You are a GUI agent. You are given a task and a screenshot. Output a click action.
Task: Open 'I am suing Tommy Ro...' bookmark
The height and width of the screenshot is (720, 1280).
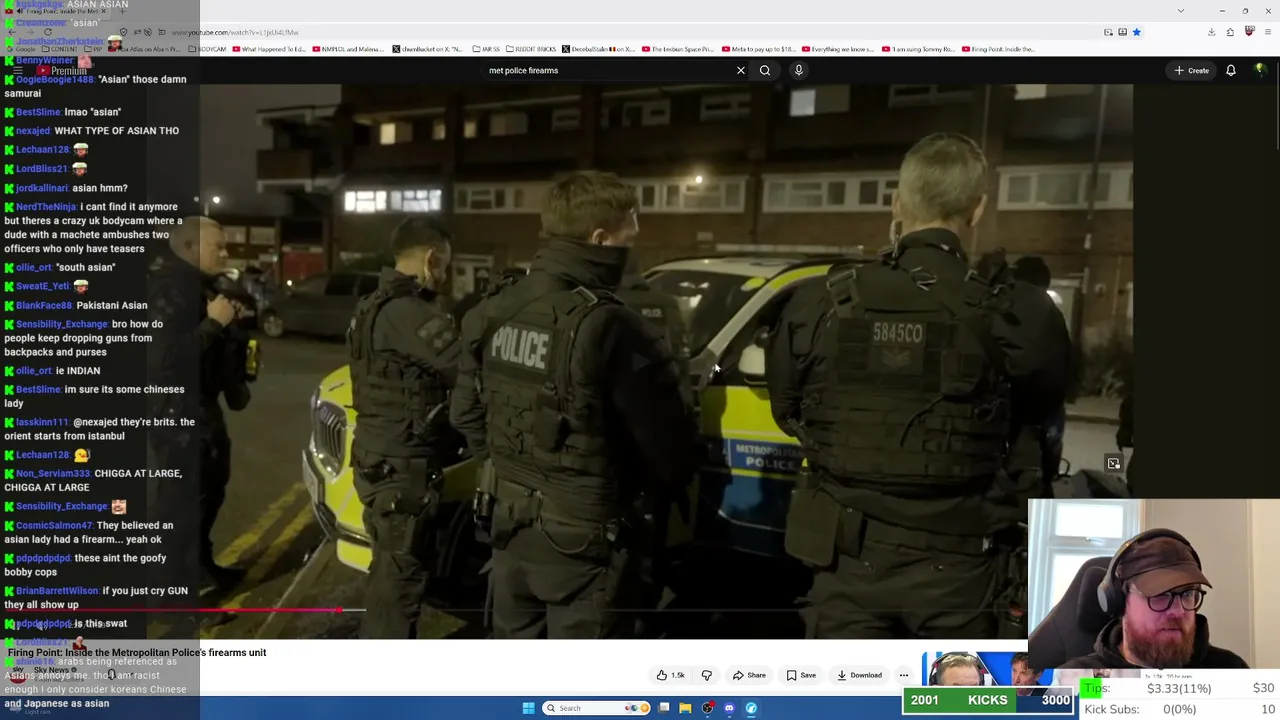[918, 49]
